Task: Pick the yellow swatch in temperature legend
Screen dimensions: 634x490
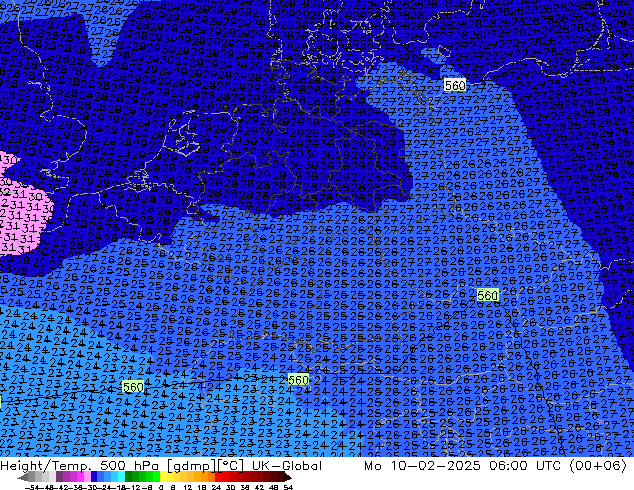Action: (163, 476)
